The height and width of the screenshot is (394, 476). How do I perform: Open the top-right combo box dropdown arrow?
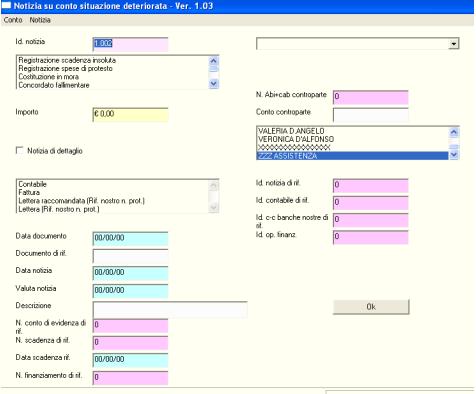point(453,44)
